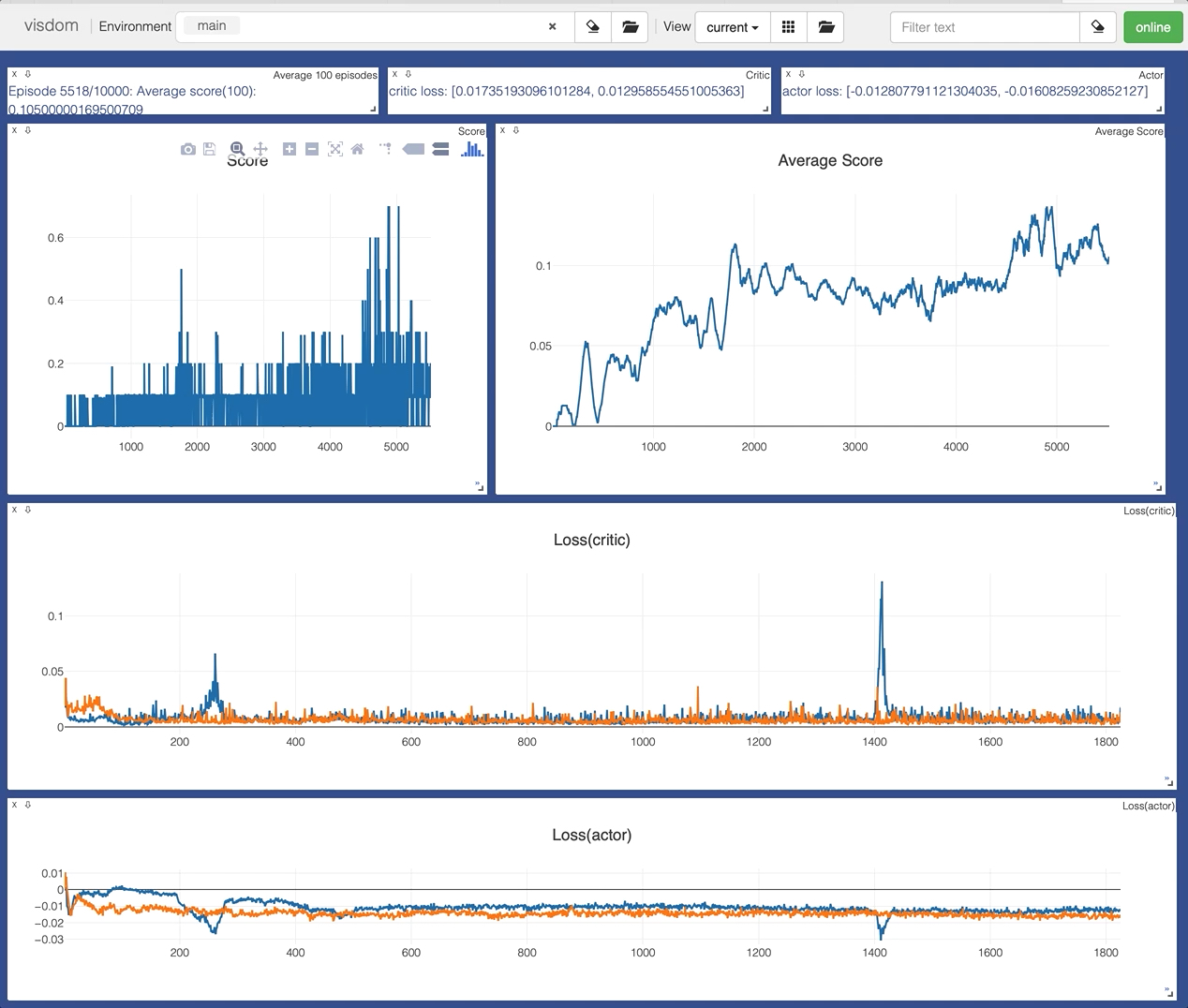This screenshot has width=1188, height=1008.
Task: Close the Score plot pane
Action: point(14,130)
